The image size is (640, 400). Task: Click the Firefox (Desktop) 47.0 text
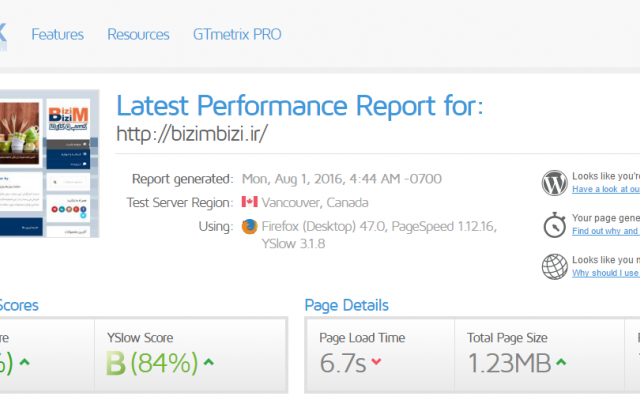[x=324, y=226]
